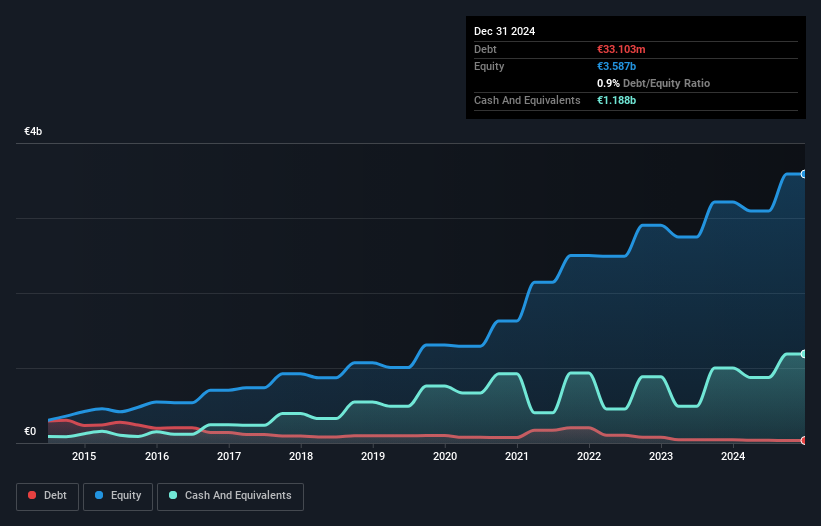
Task: Click the blue Equity end-point marker
Action: point(804,174)
